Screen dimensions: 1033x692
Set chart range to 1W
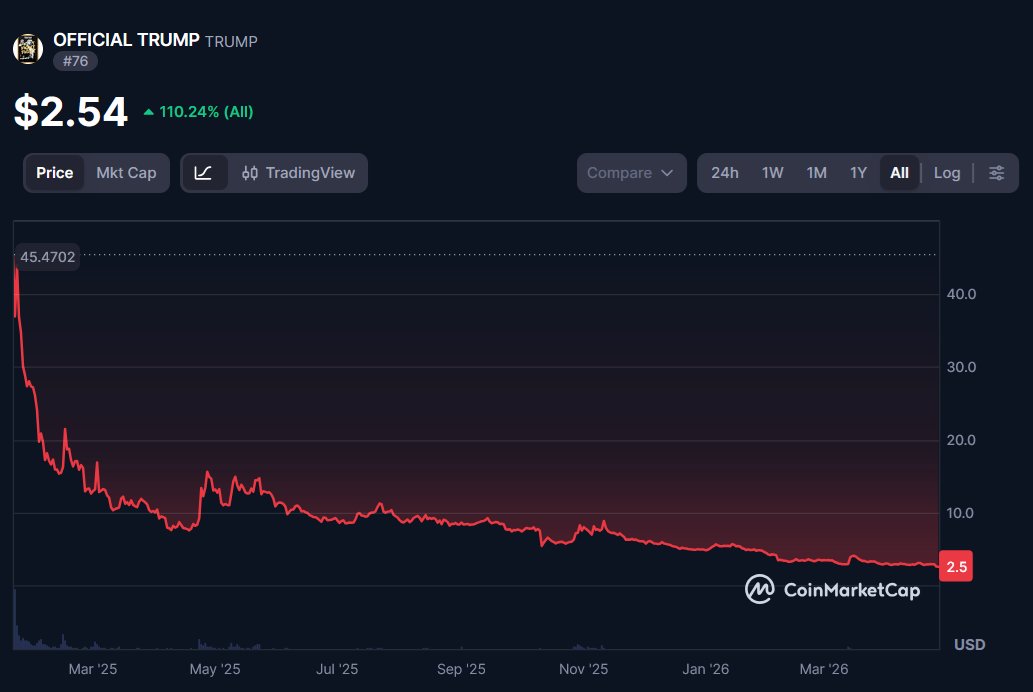[772, 173]
